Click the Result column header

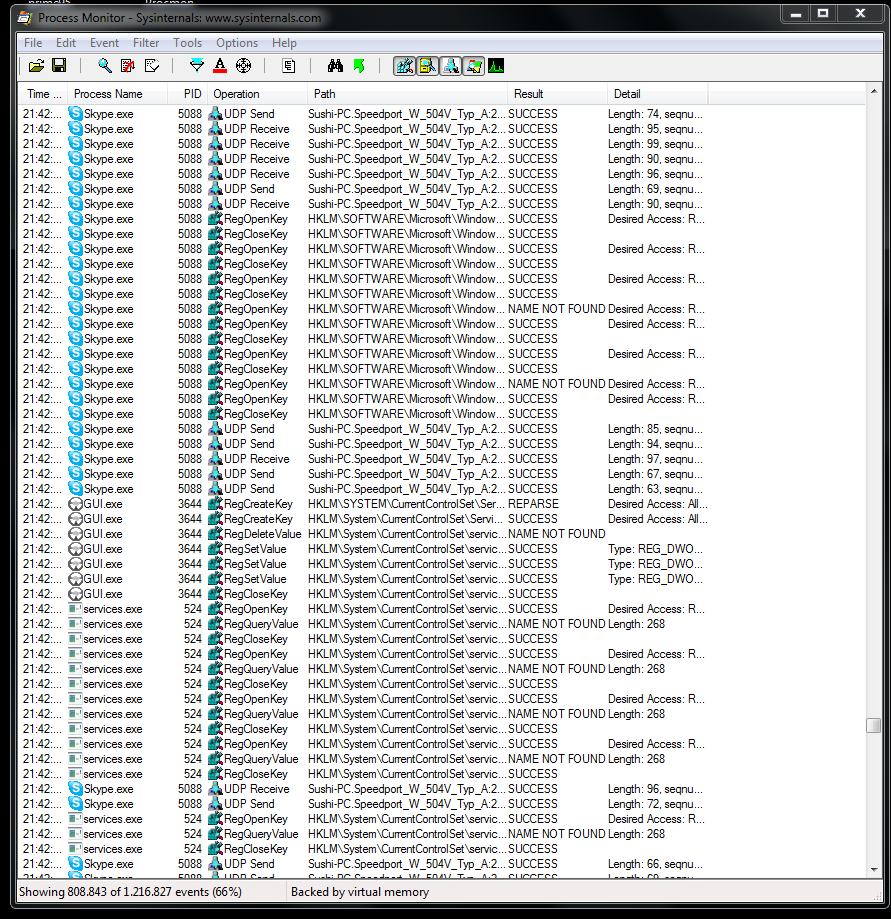[x=557, y=94]
